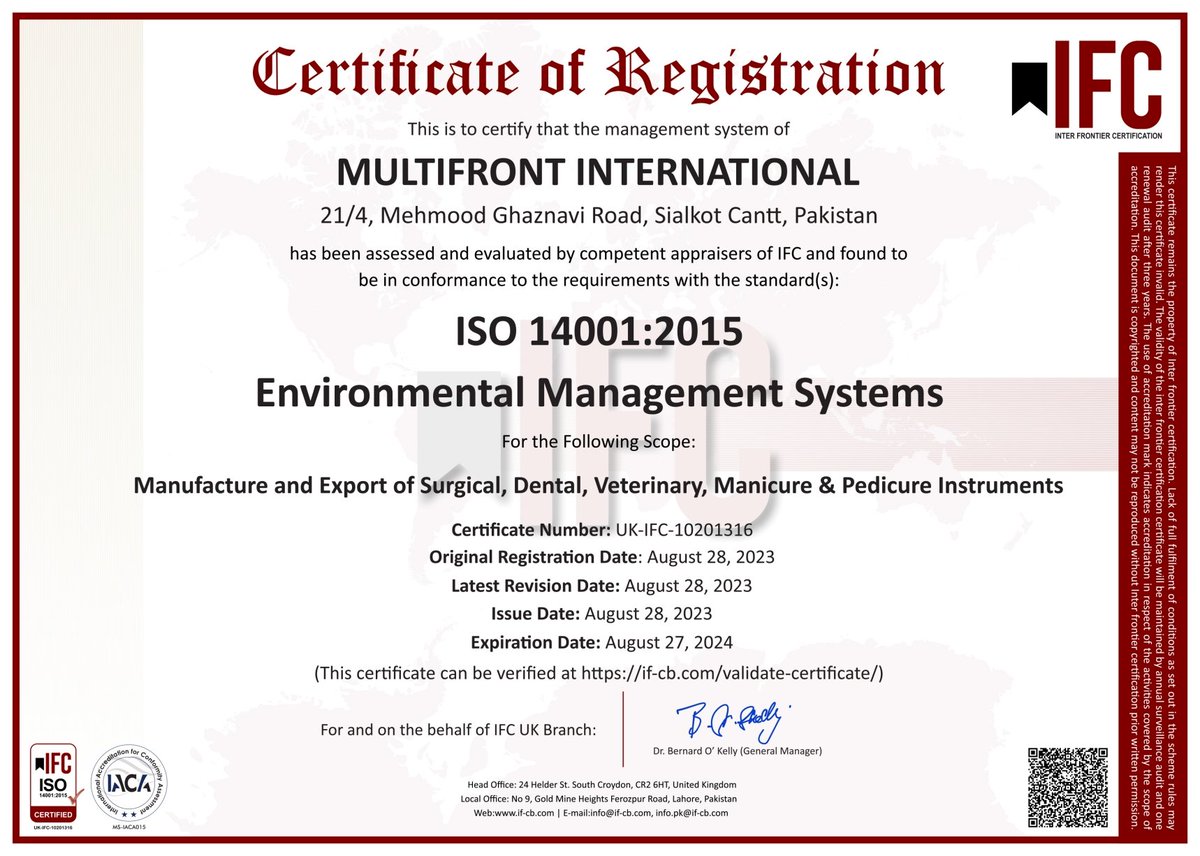The width and height of the screenshot is (1200, 856).
Task: Click the Original Registration Date line
Action: [602, 557]
